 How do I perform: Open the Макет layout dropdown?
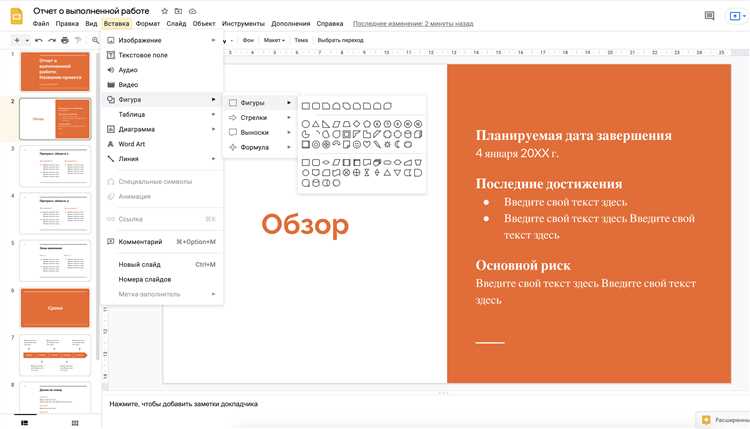click(274, 40)
